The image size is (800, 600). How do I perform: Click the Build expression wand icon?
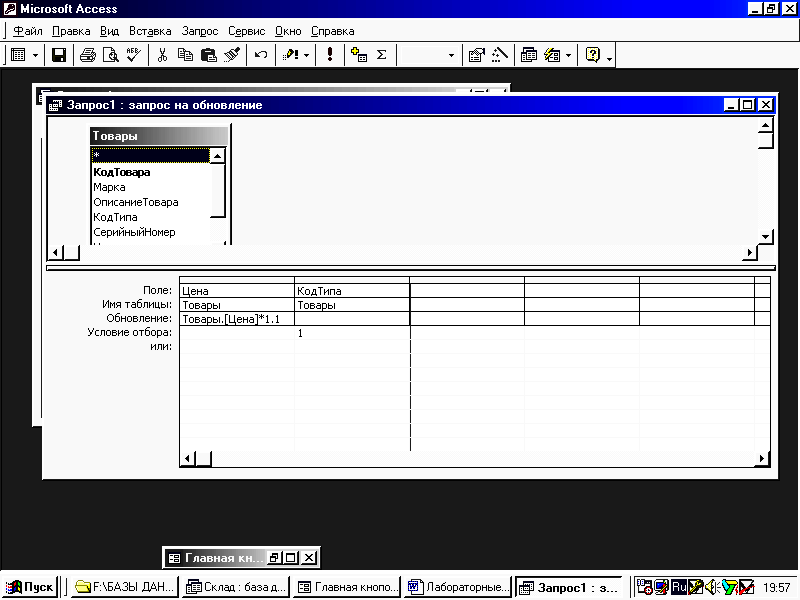500,55
